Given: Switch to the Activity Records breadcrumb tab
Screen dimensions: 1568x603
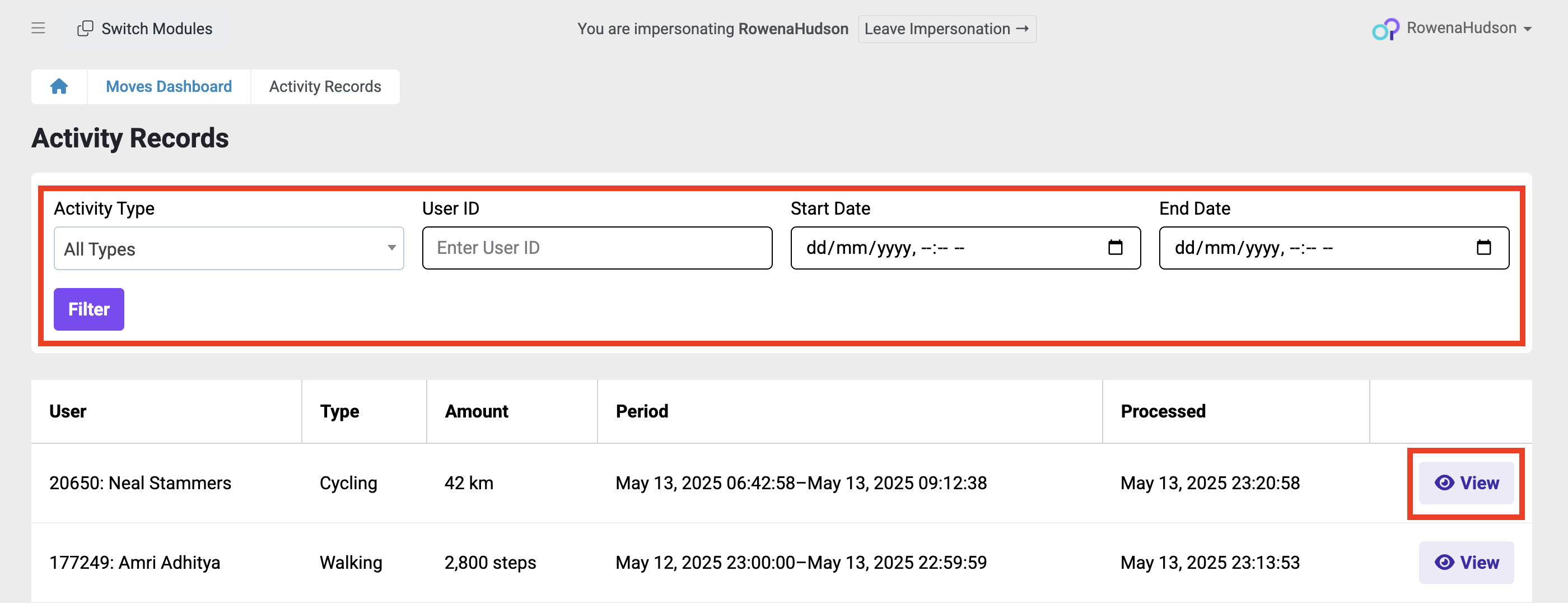Looking at the screenshot, I should 324,86.
